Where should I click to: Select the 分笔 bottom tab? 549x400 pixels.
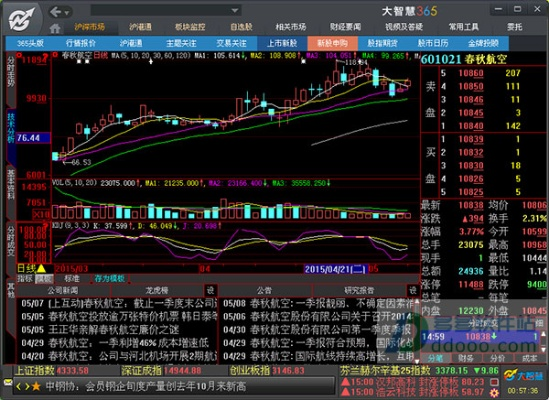tap(435, 358)
